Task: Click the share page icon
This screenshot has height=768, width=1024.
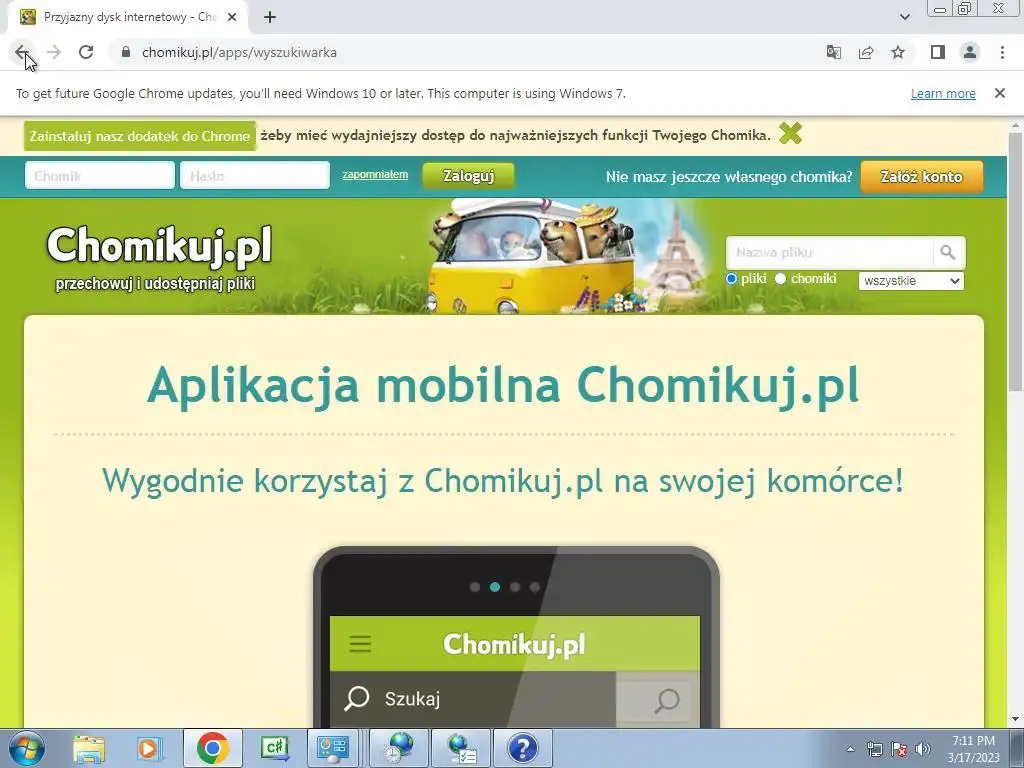Action: click(866, 52)
